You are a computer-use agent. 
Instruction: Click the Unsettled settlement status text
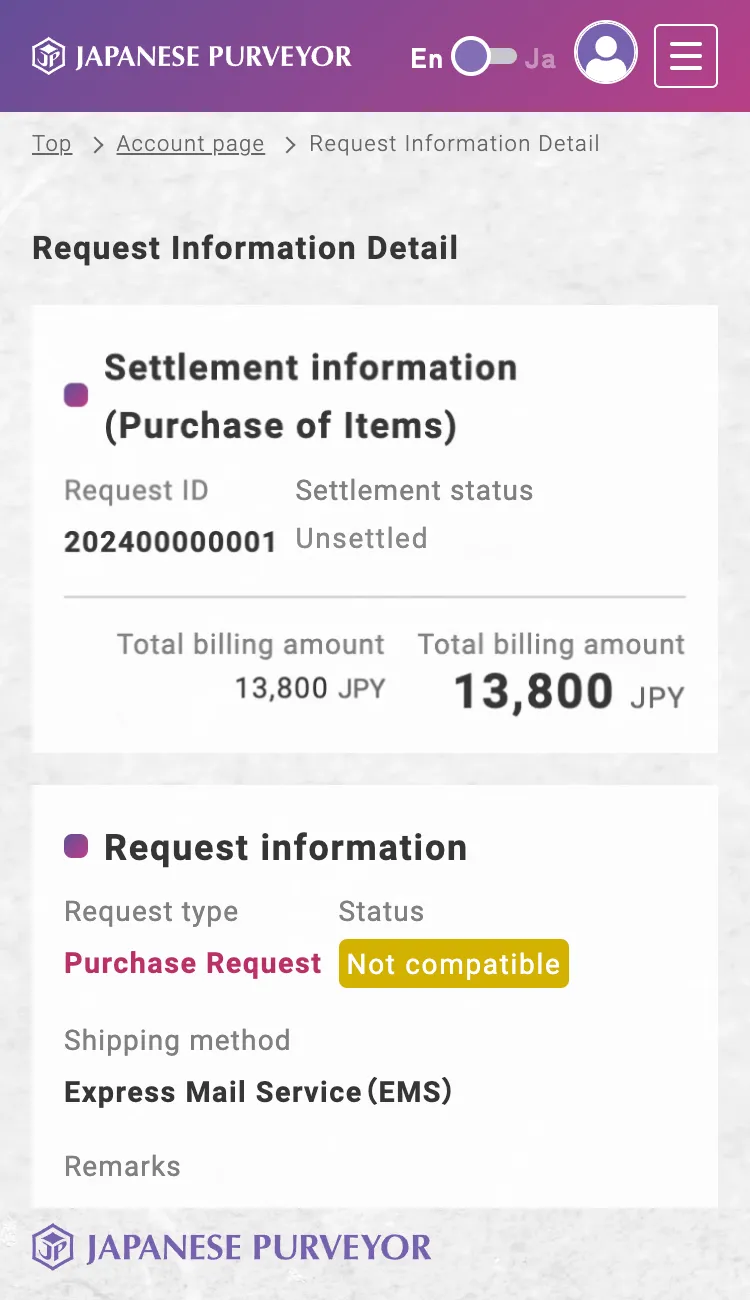361,539
